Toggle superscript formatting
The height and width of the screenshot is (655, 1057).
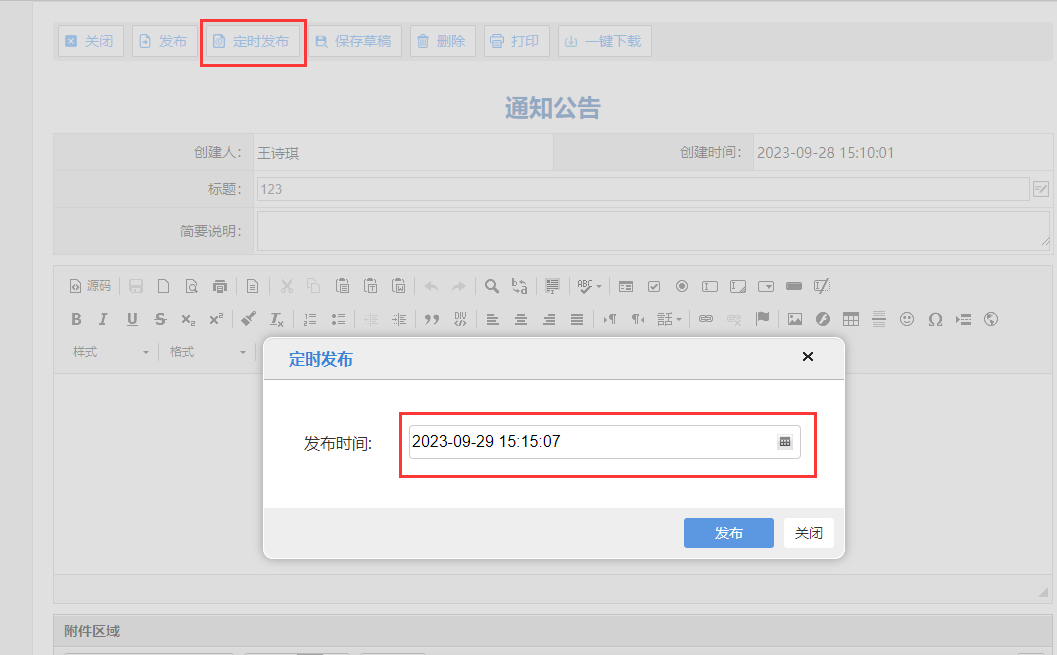coord(216,319)
